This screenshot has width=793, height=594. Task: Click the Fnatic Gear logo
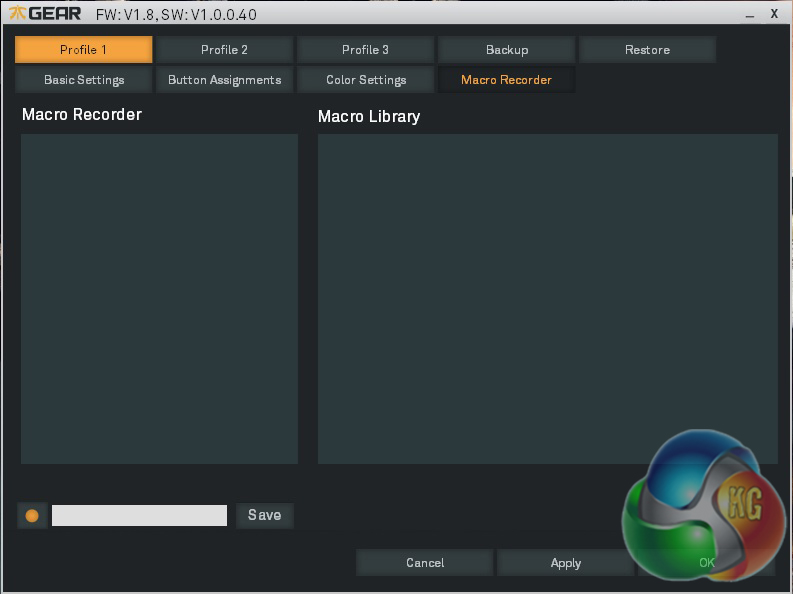point(45,14)
